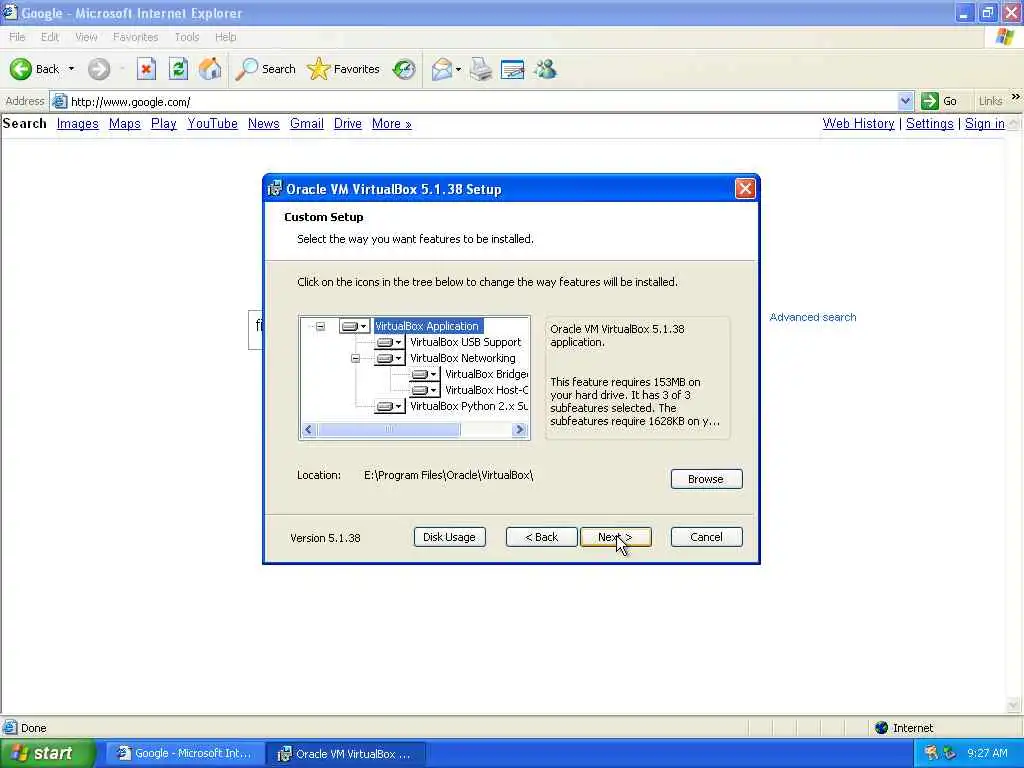Expand the Links toolbar chevron

[1016, 97]
